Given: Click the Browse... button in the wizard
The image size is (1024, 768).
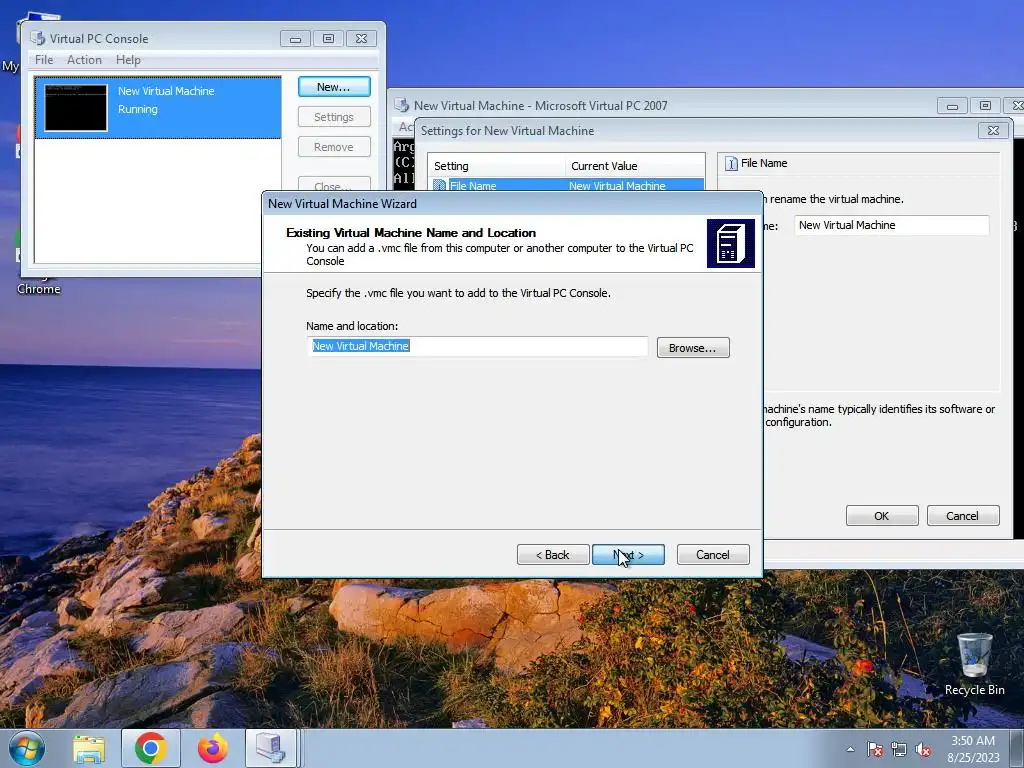Looking at the screenshot, I should [x=693, y=348].
